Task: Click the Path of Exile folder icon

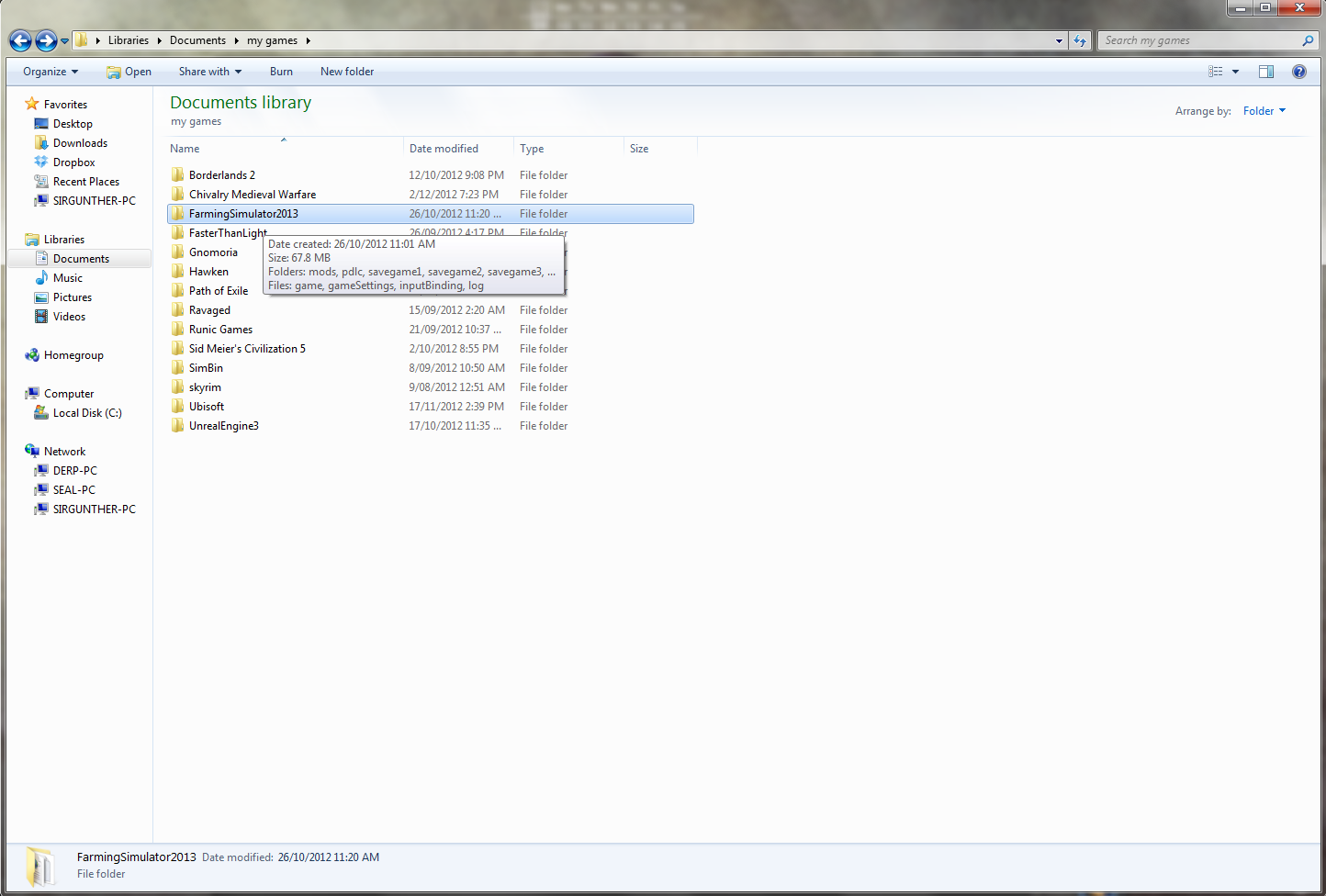Action: tap(178, 290)
